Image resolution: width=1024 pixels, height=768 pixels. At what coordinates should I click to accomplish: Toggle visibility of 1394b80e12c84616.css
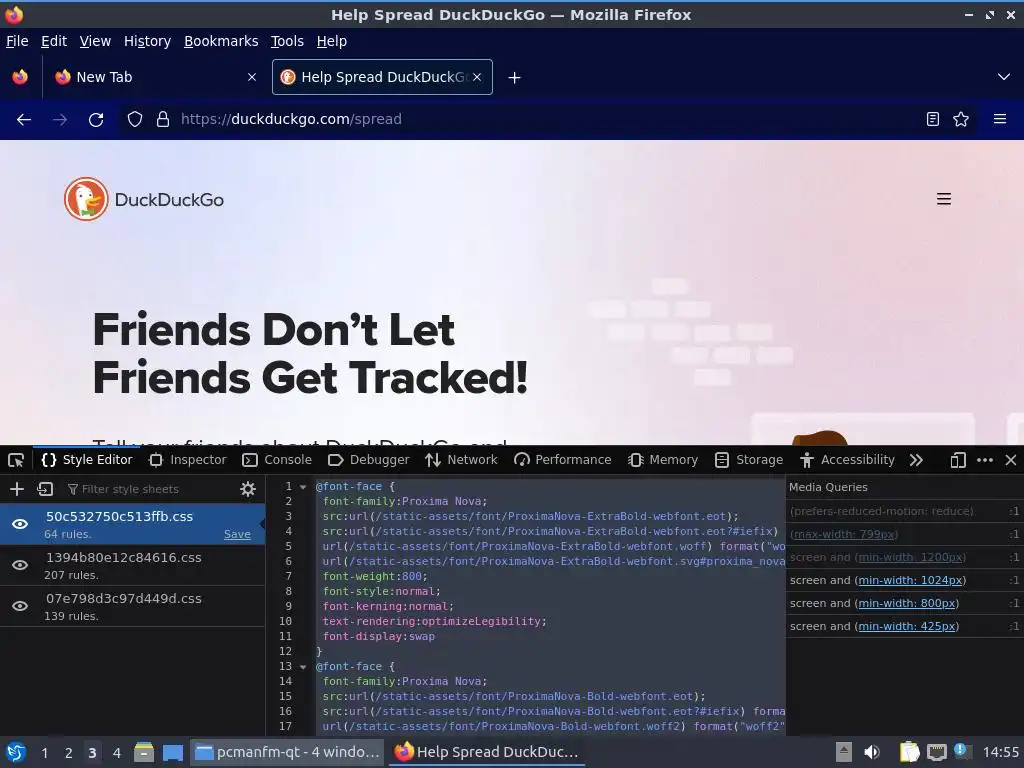[x=20, y=565]
